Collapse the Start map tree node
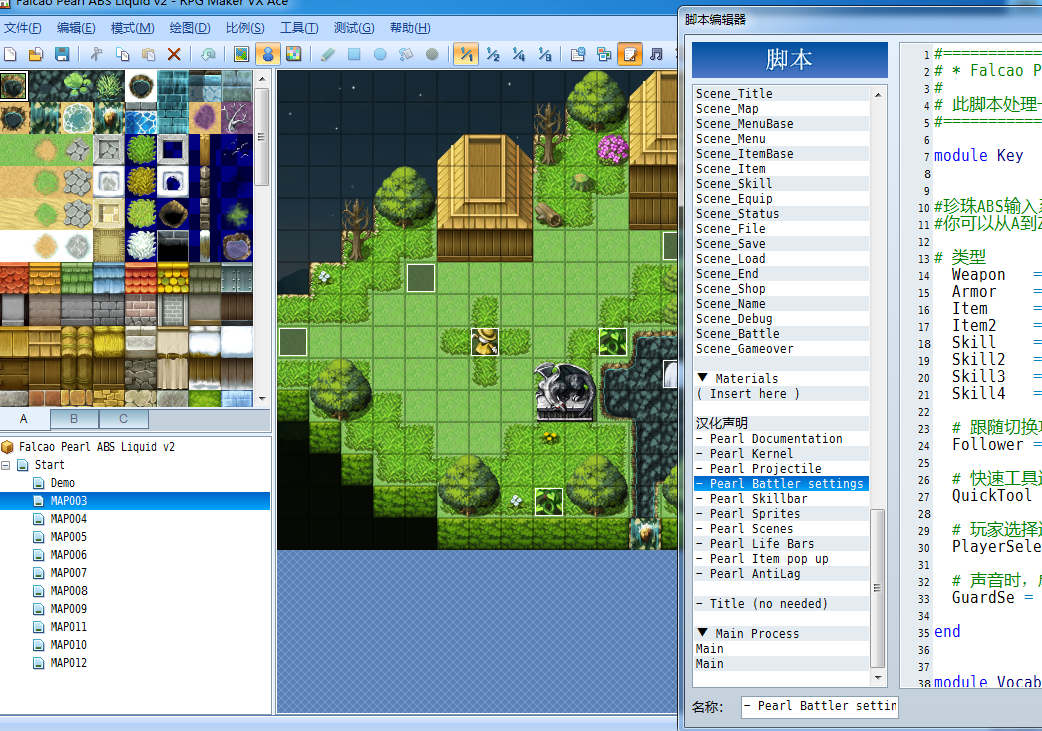Viewport: 1042px width, 731px height. tap(6, 465)
